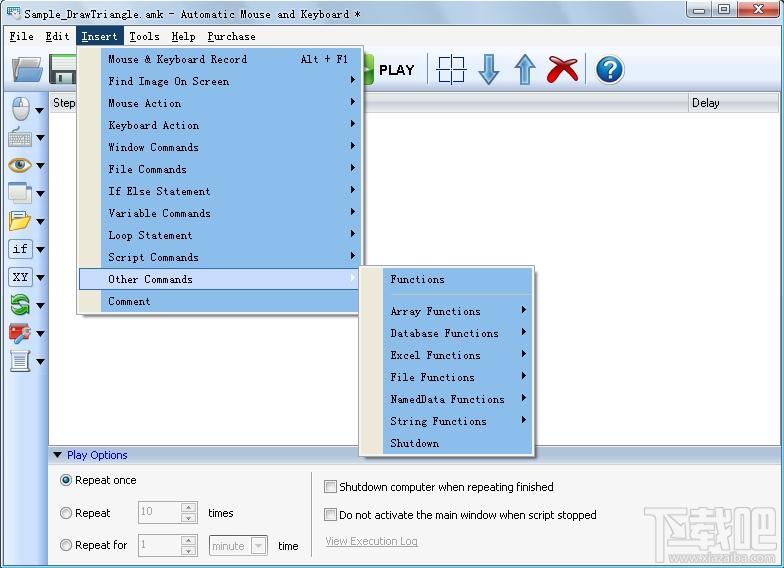Viewport: 784px width, 568px height.
Task: Choose Mouse Action menu entry
Action: pyautogui.click(x=220, y=103)
